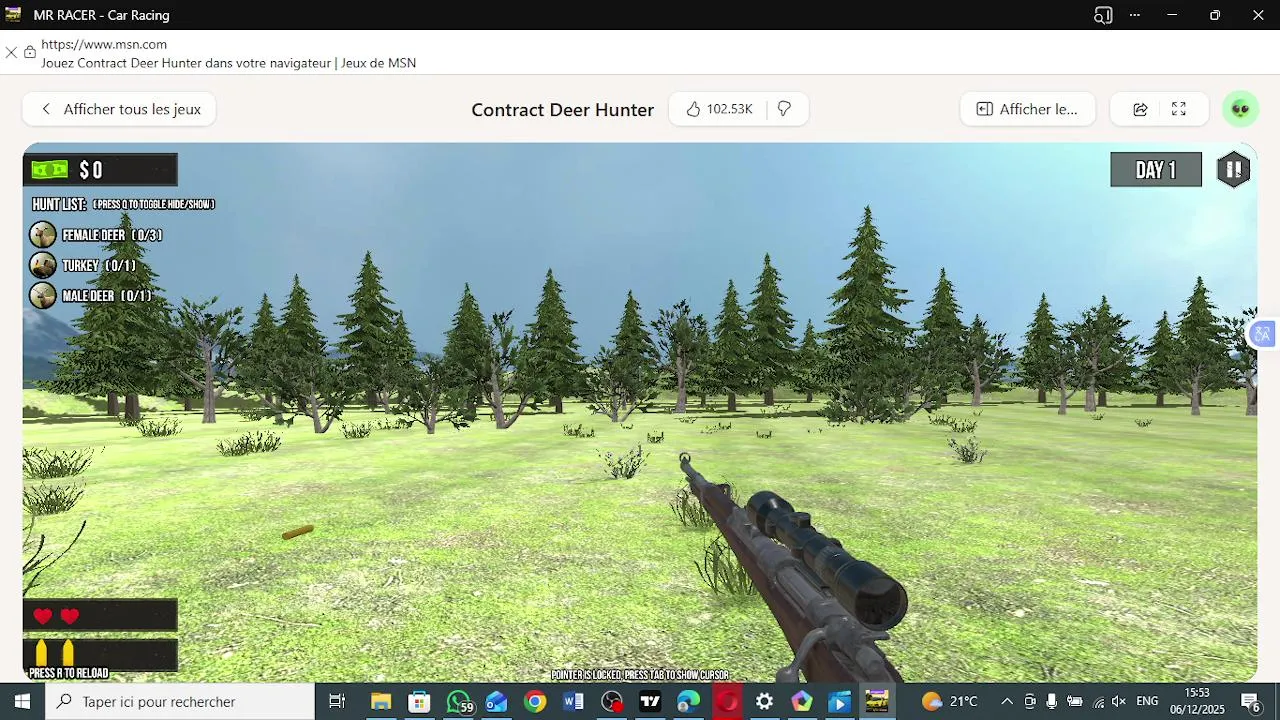Viewport: 1280px width, 720px height.
Task: Click the Taper ici pour rechercher search box
Action: pos(180,702)
